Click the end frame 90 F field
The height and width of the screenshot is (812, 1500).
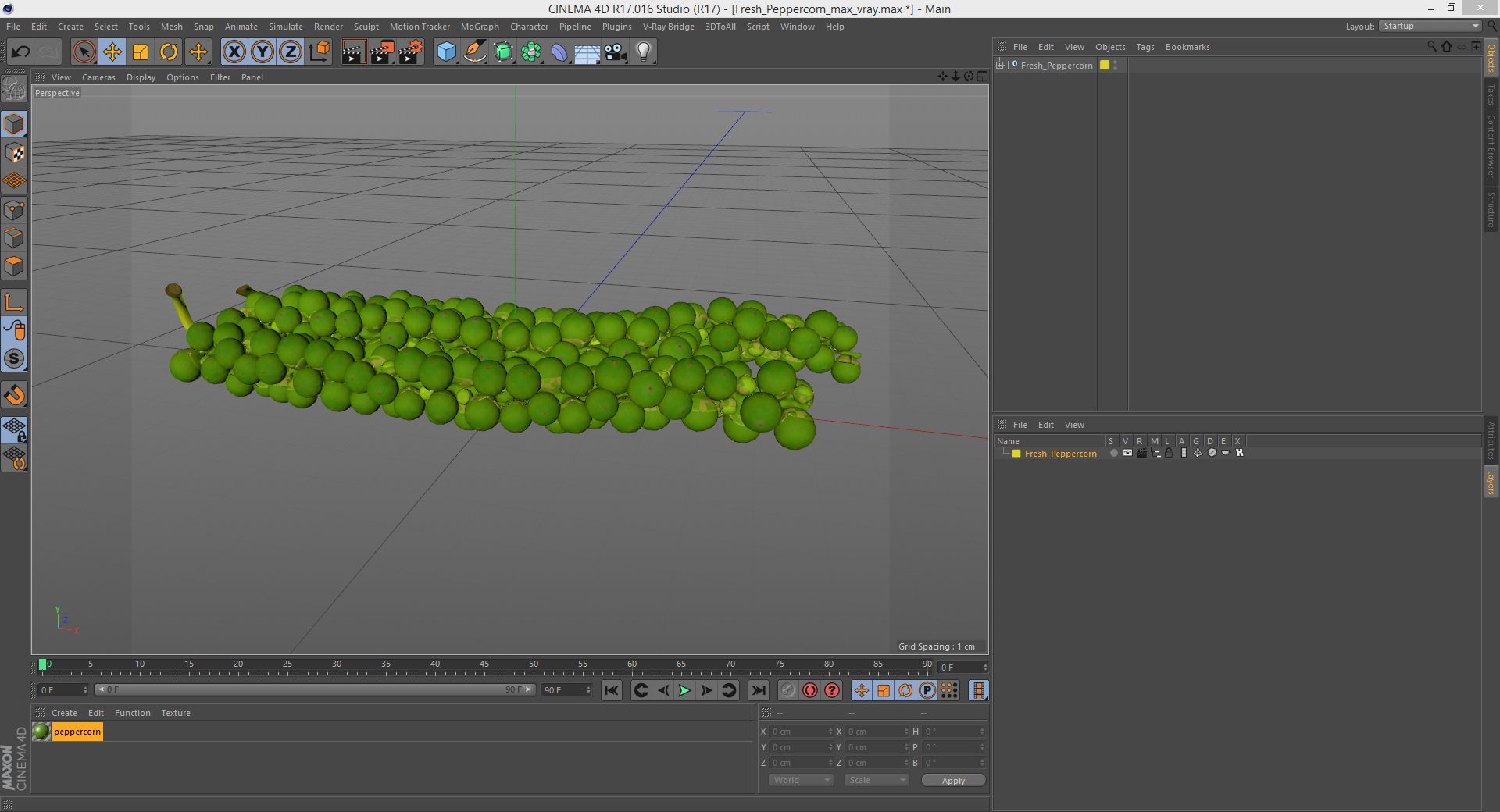pyautogui.click(x=566, y=690)
